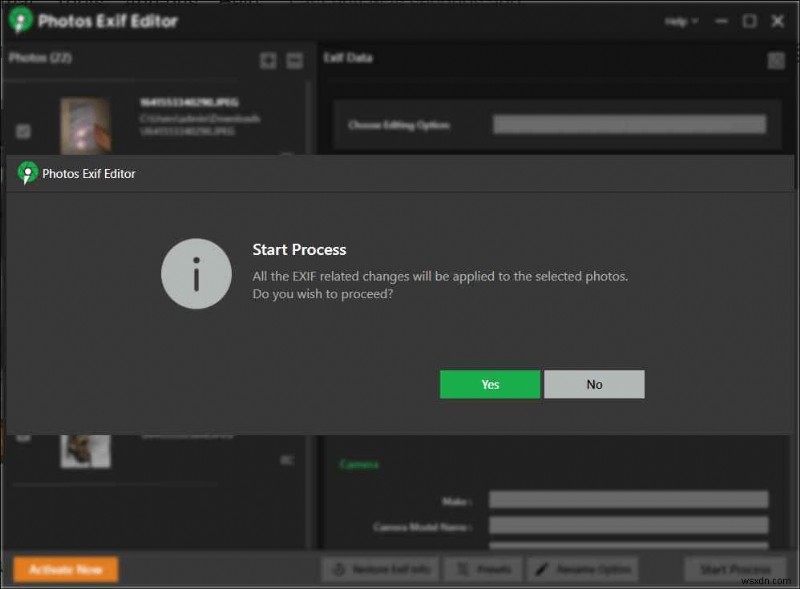Click the Rename Option button with pencil icon
Screen dimensions: 800x589
point(582,569)
